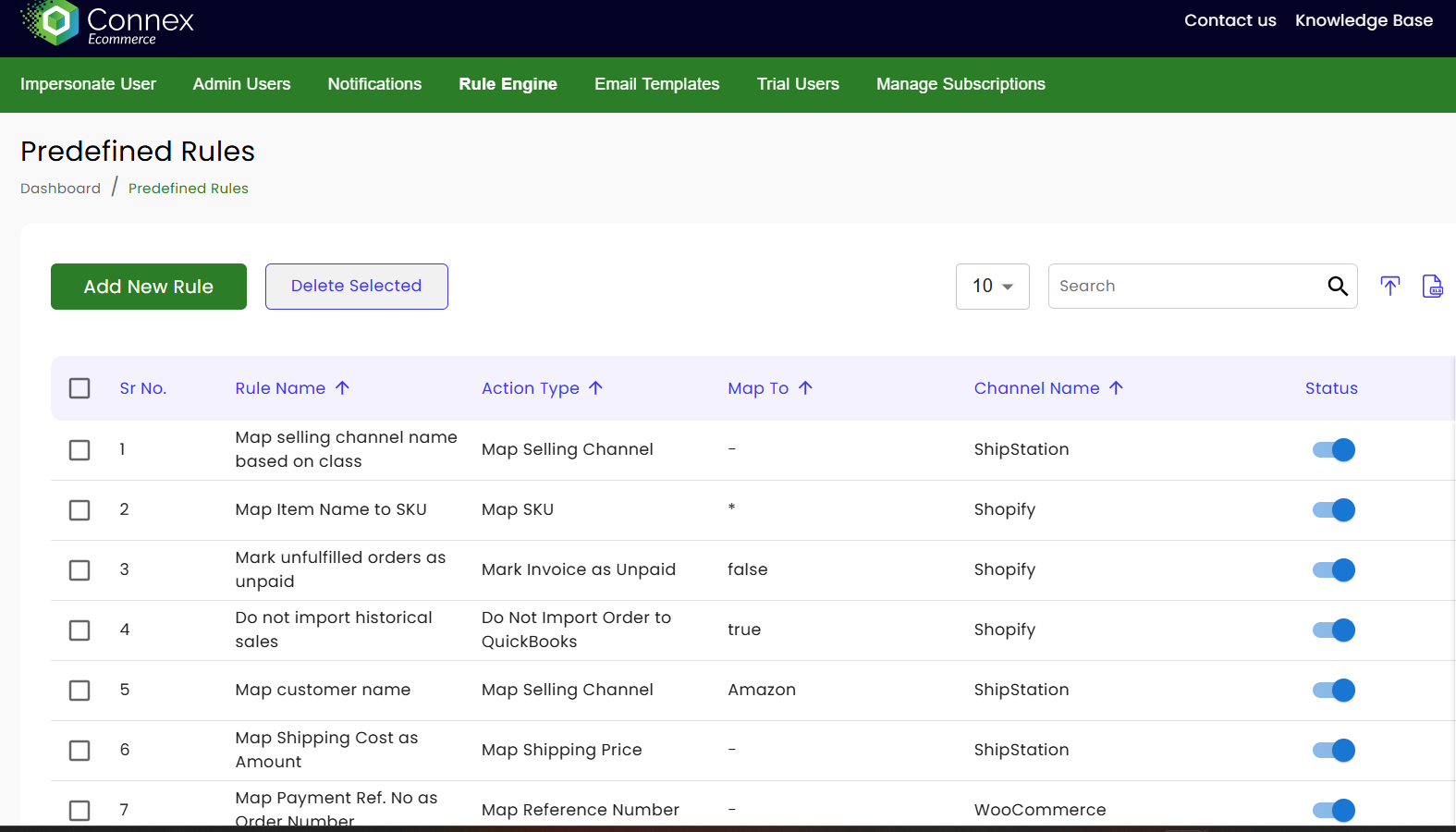Toggle status for the WooCommerce rule
The image size is (1456, 832).
click(1334, 811)
